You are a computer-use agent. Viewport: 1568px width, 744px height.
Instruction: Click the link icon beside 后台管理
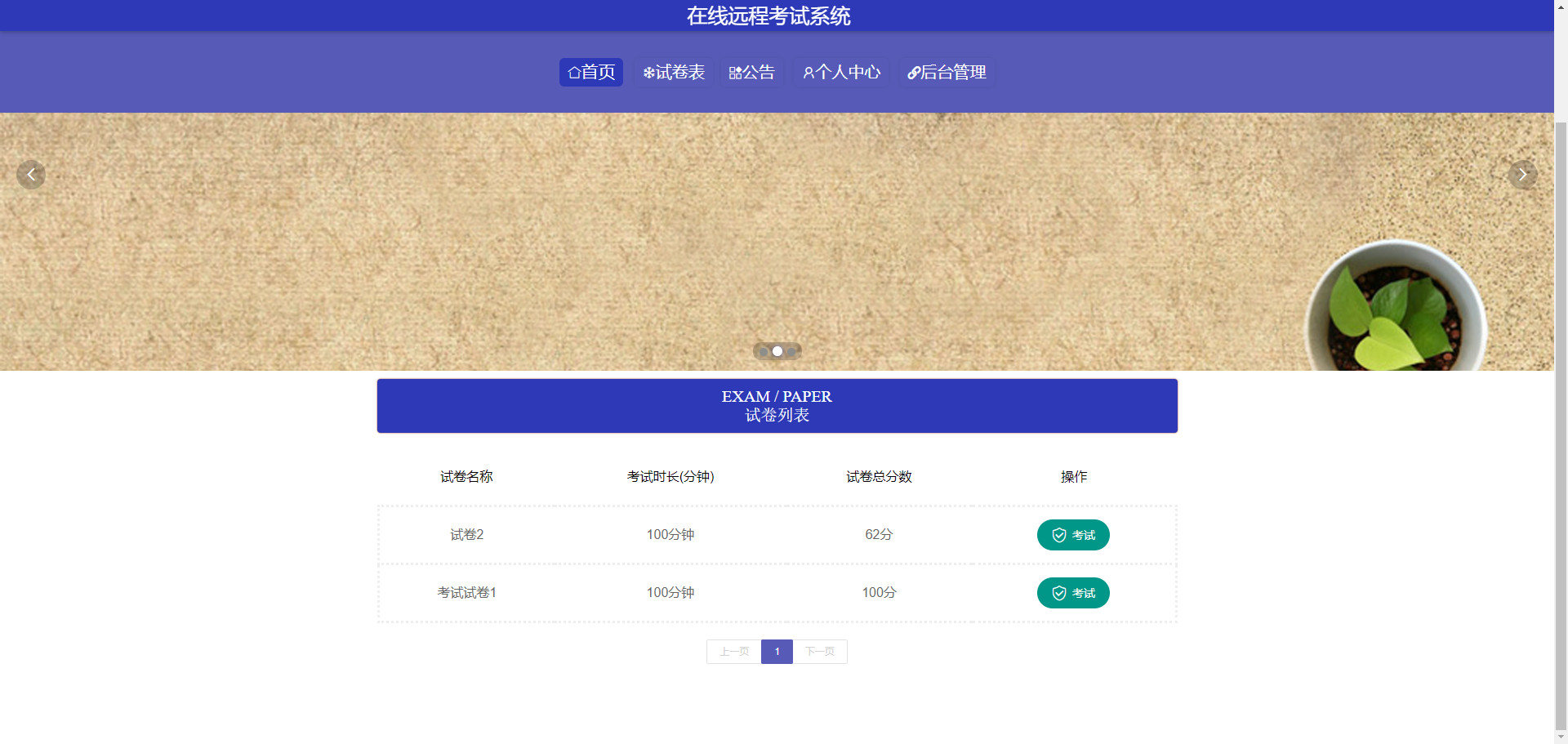(x=914, y=73)
